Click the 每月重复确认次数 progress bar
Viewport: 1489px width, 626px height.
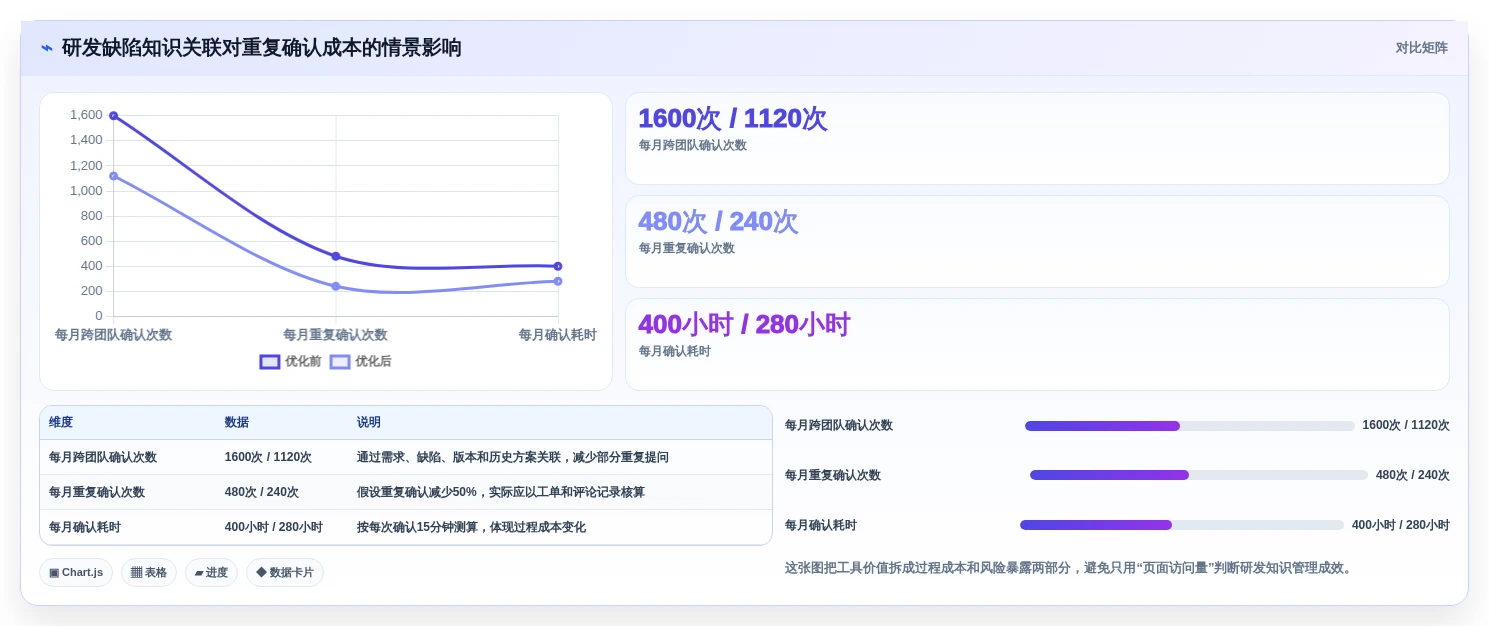[1199, 475]
